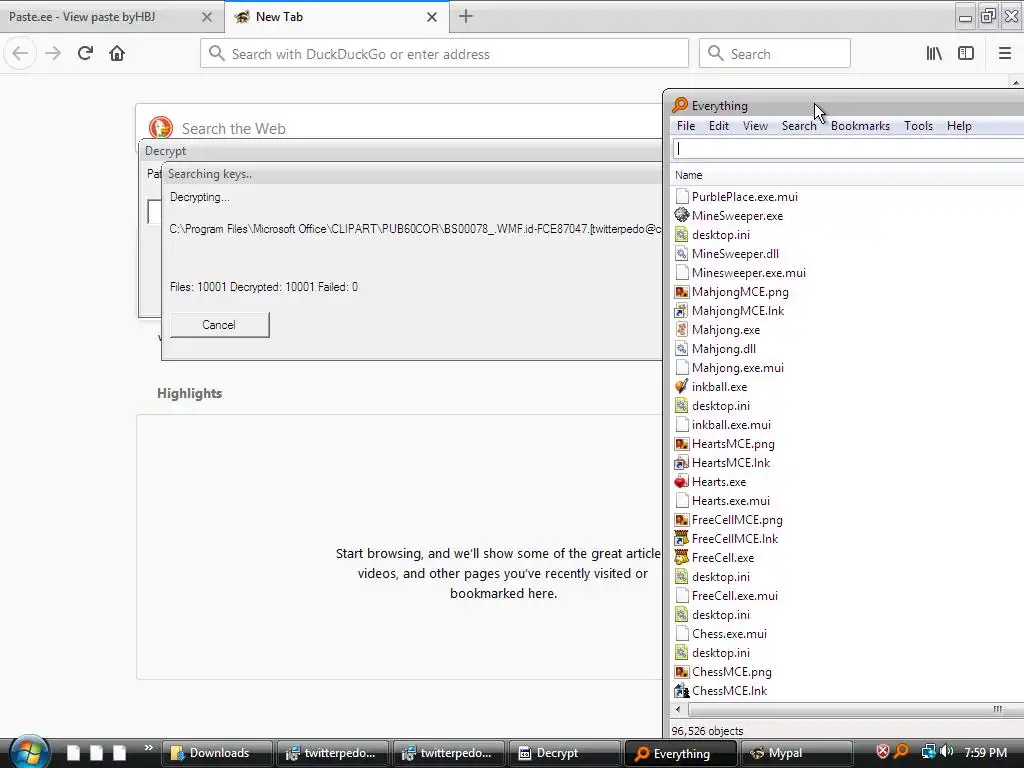Screen dimensions: 1024x768
Task: Close the Paste.ee tab
Action: click(x=206, y=17)
